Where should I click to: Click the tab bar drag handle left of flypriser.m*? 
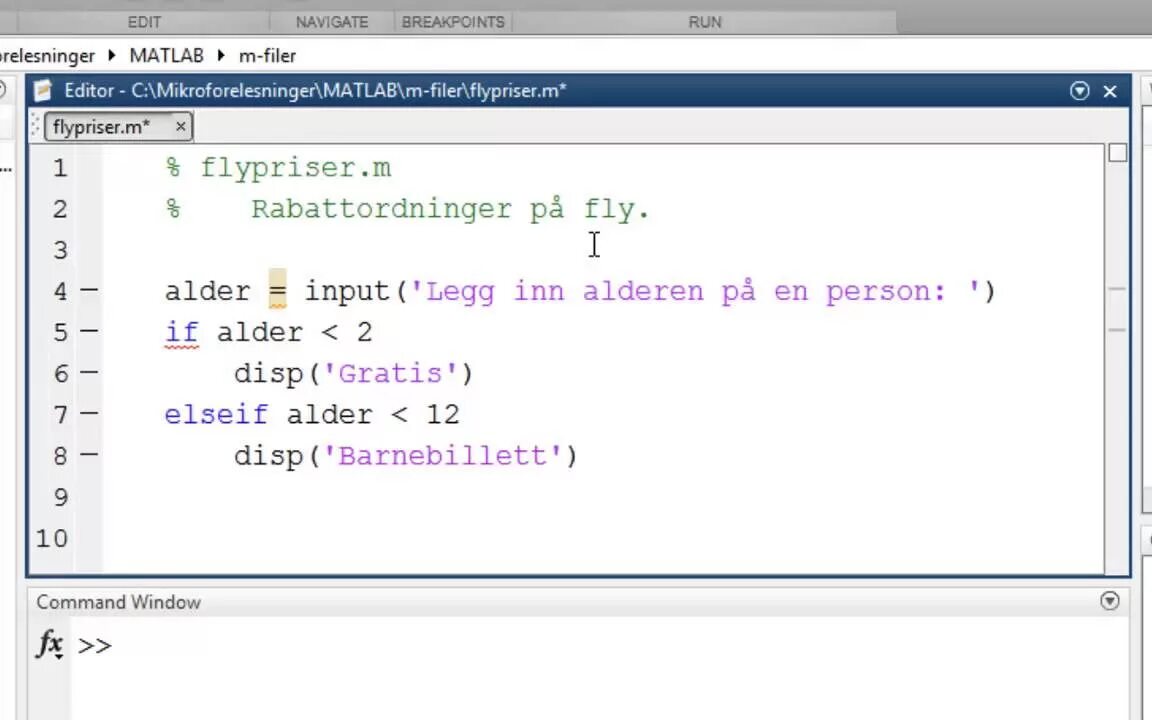pos(35,126)
